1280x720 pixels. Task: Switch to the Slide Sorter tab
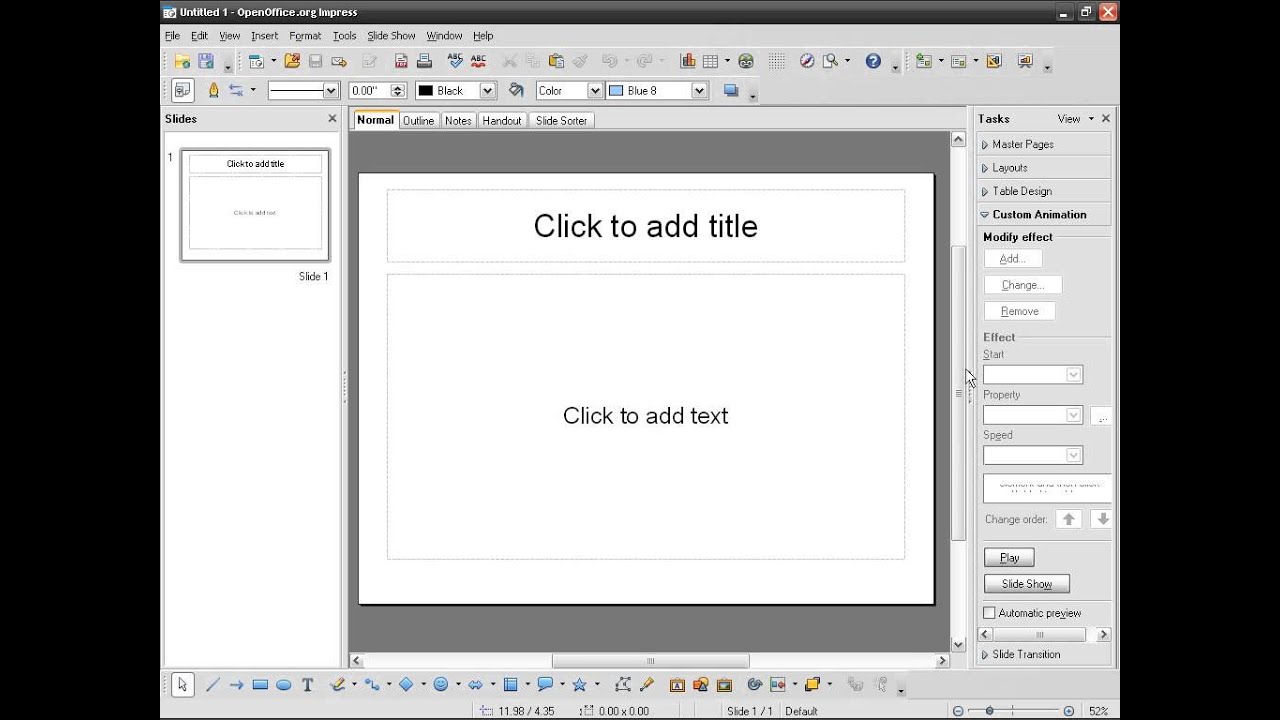561,120
